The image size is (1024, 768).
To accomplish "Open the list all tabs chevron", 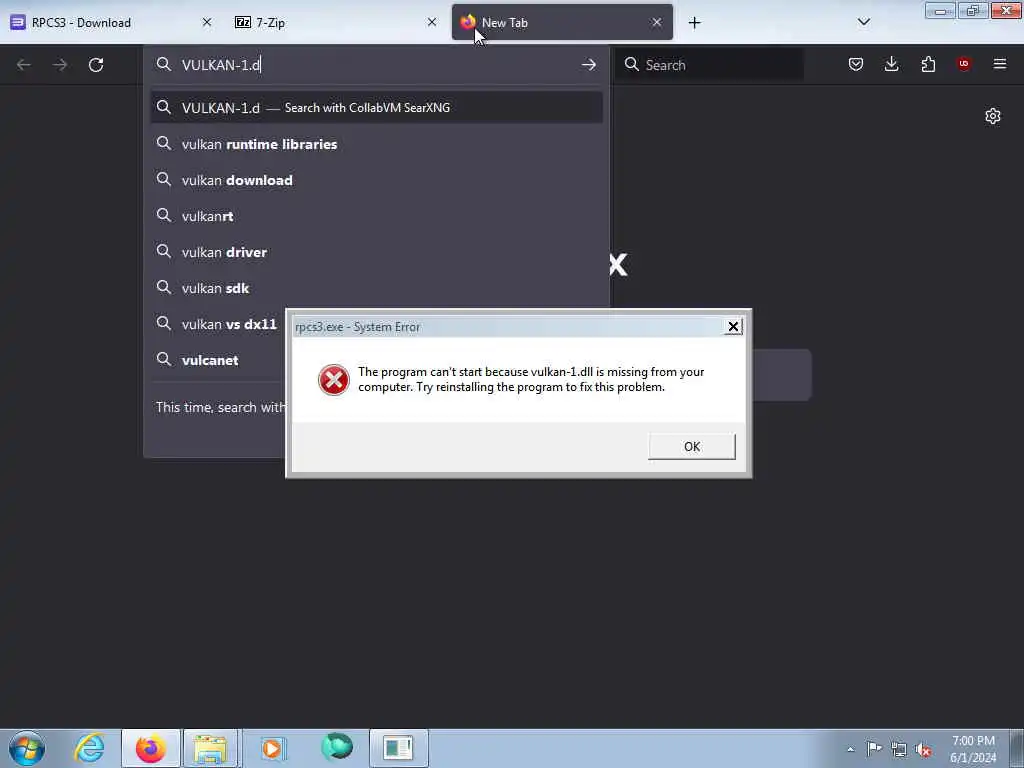I will click(863, 22).
